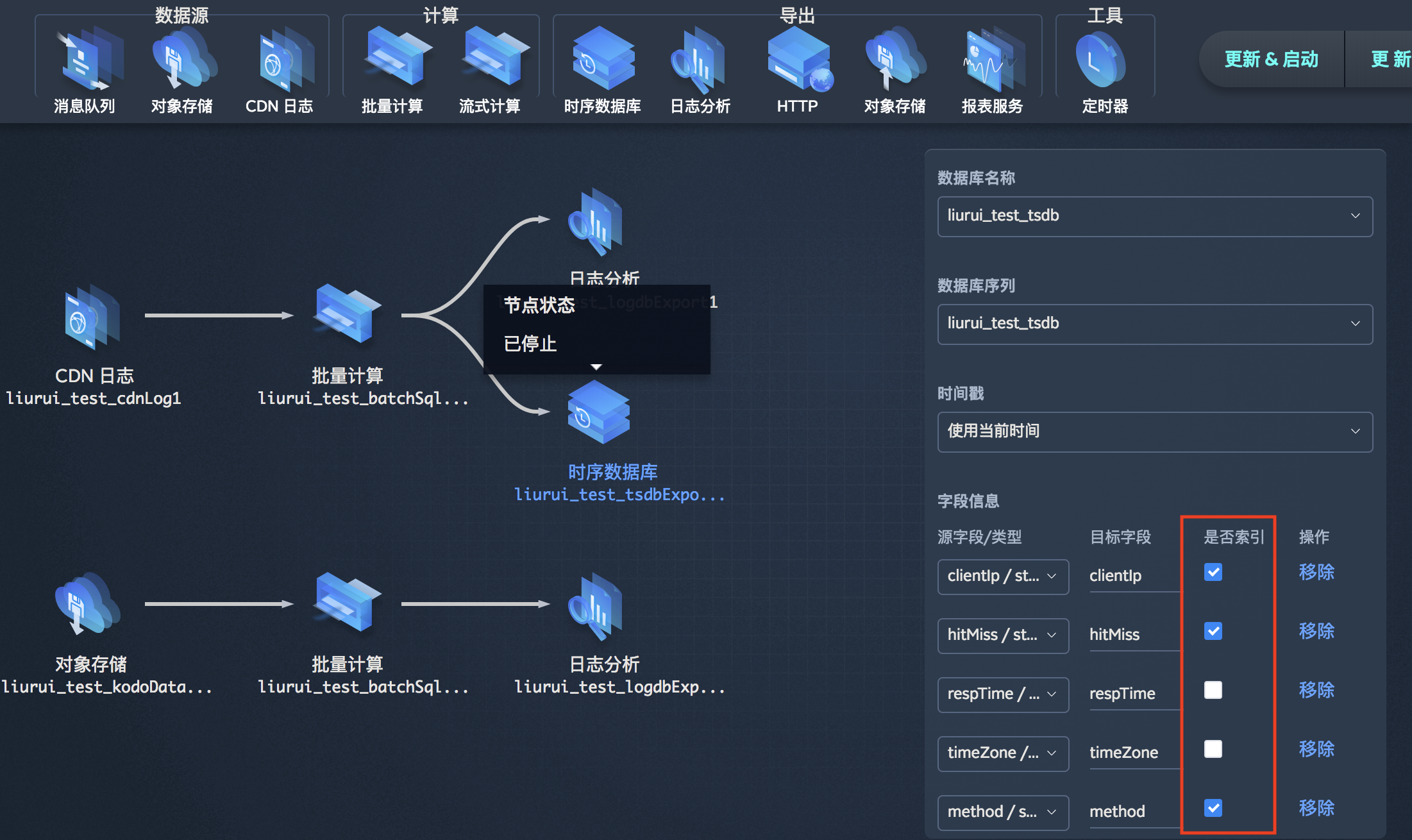Screen dimensions: 1412x840
Task: Choose the 对象存储 export tool icon
Action: coord(895,59)
